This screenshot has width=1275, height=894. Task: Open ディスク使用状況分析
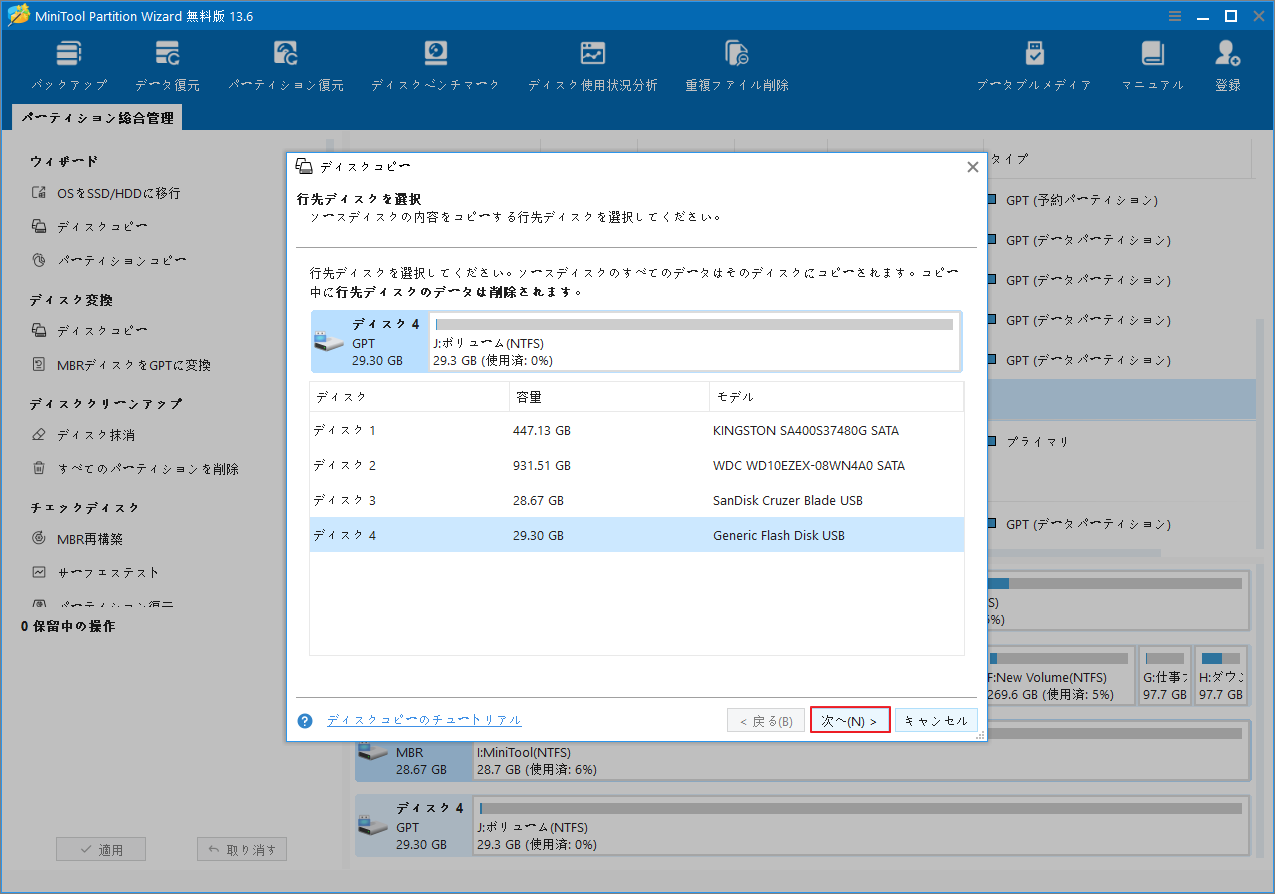pyautogui.click(x=592, y=62)
